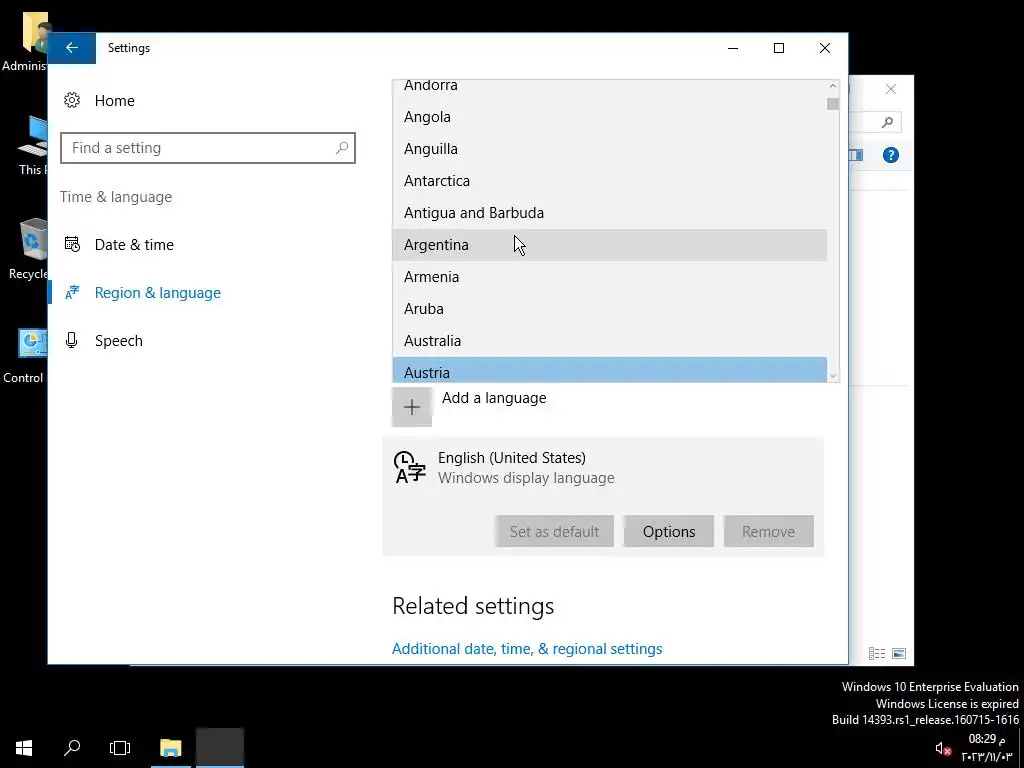This screenshot has width=1024, height=768.
Task: Select Administrator folder desktop icon
Action: click(25, 40)
